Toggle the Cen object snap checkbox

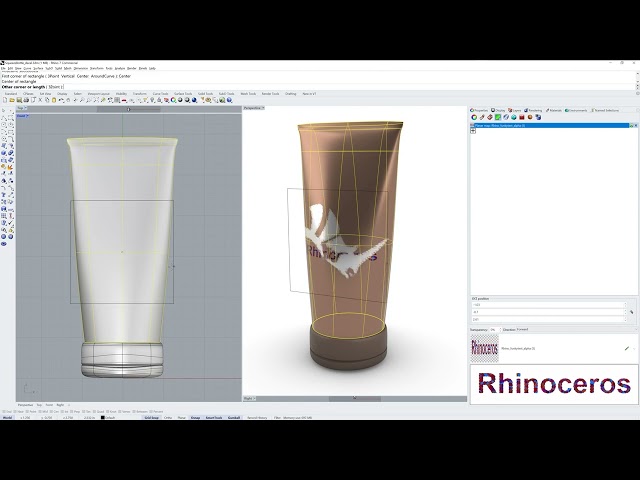(x=51, y=411)
